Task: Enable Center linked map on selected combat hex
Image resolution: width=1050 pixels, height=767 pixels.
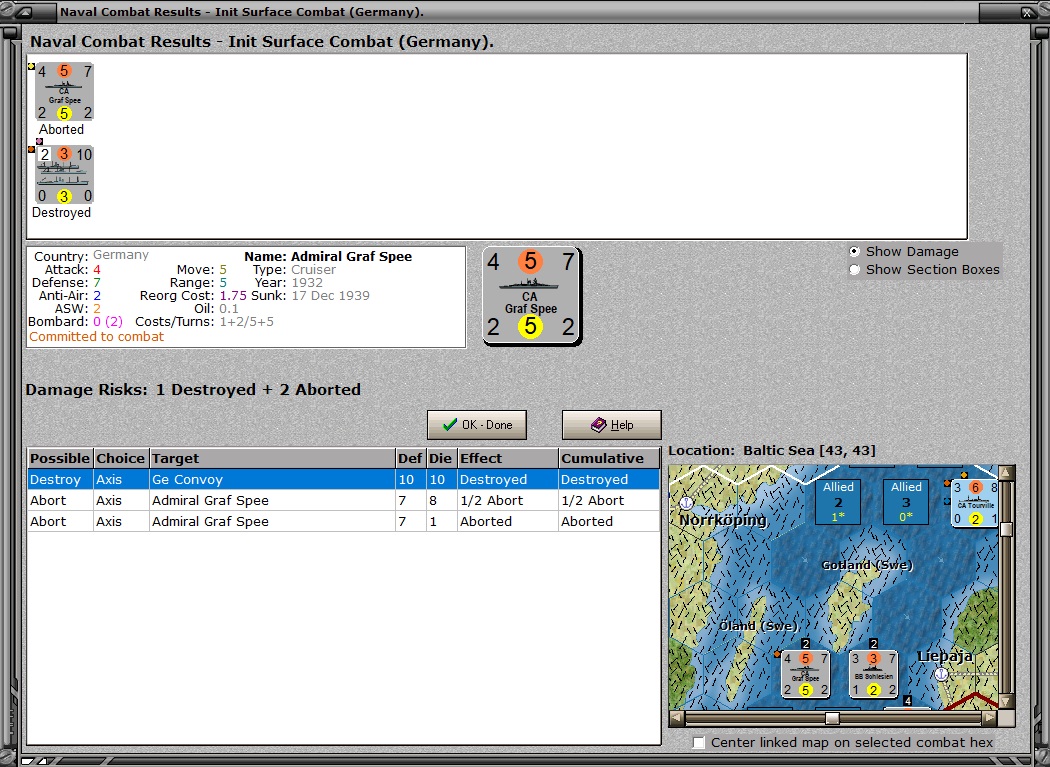Action: click(698, 742)
